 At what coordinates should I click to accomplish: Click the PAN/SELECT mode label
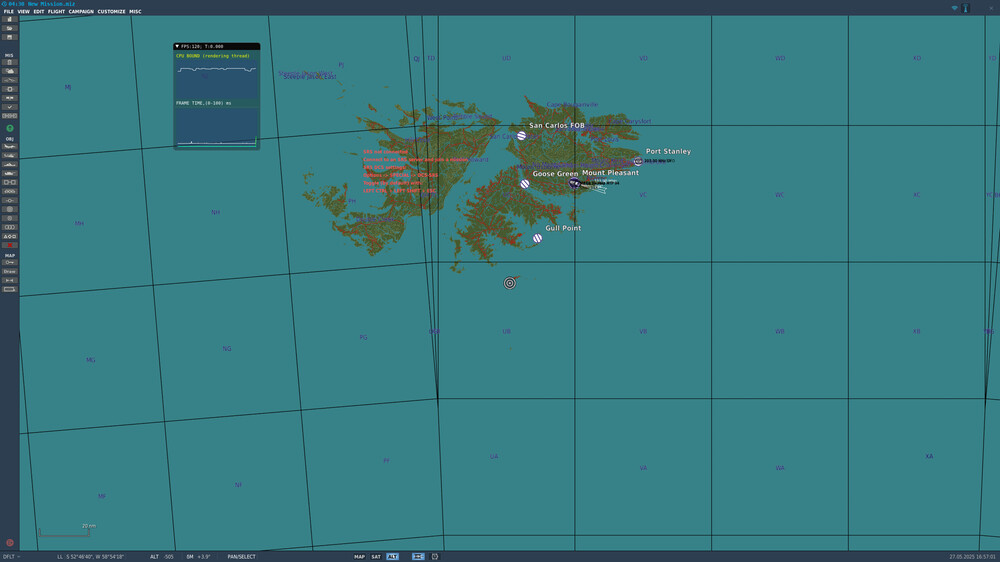242,557
